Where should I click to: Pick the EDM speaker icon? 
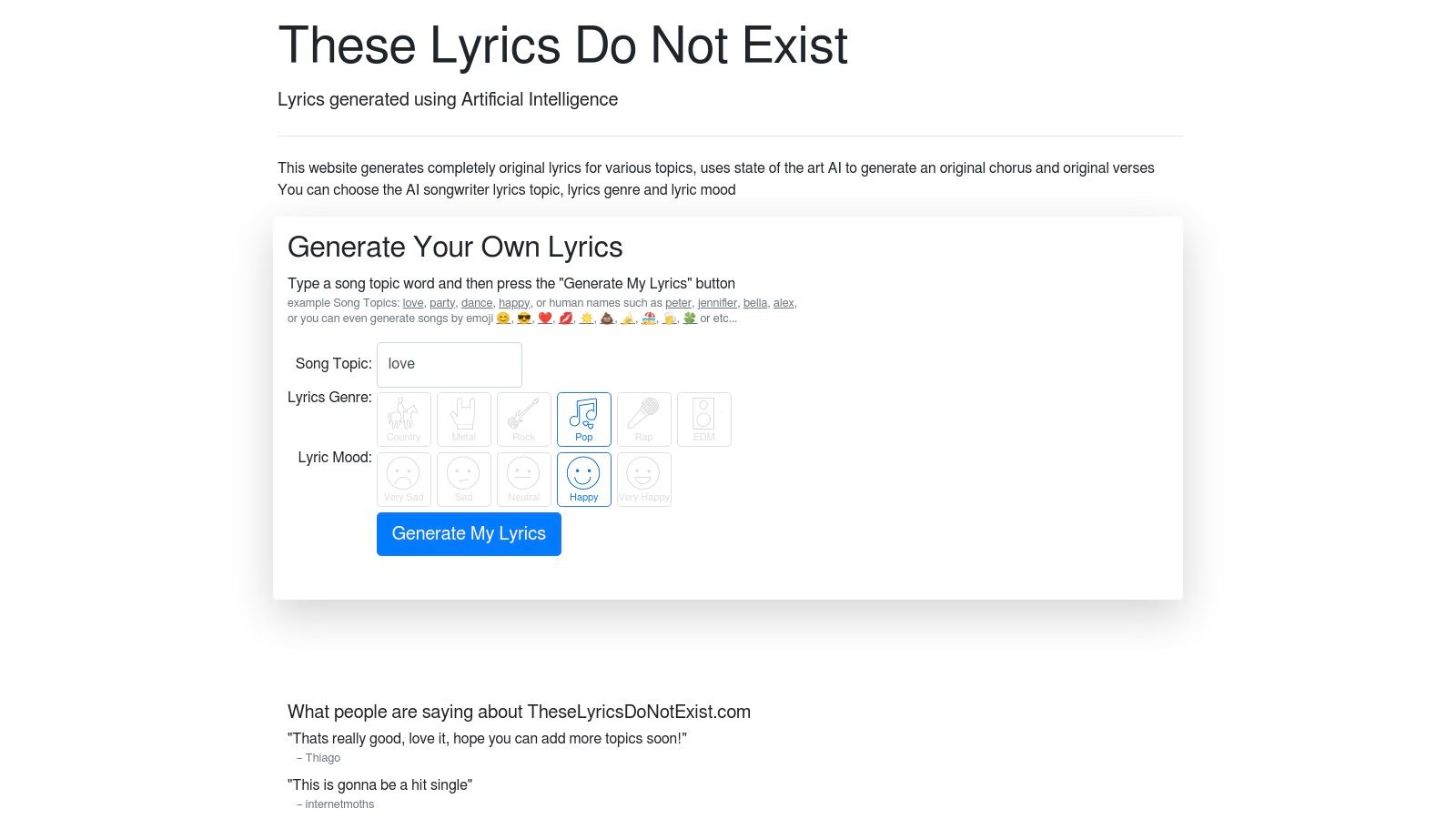704,419
